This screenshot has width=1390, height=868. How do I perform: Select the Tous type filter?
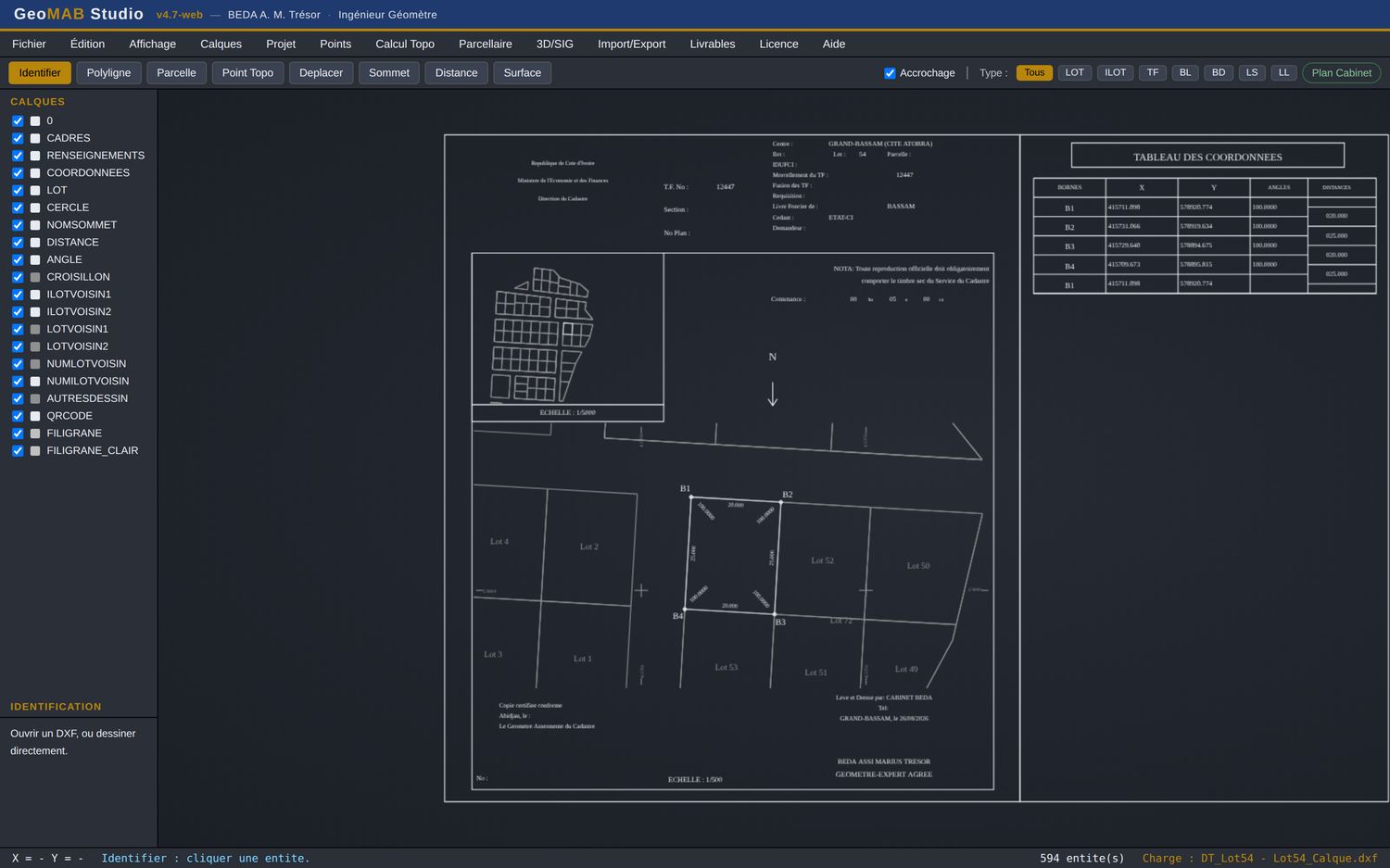[x=1034, y=72]
